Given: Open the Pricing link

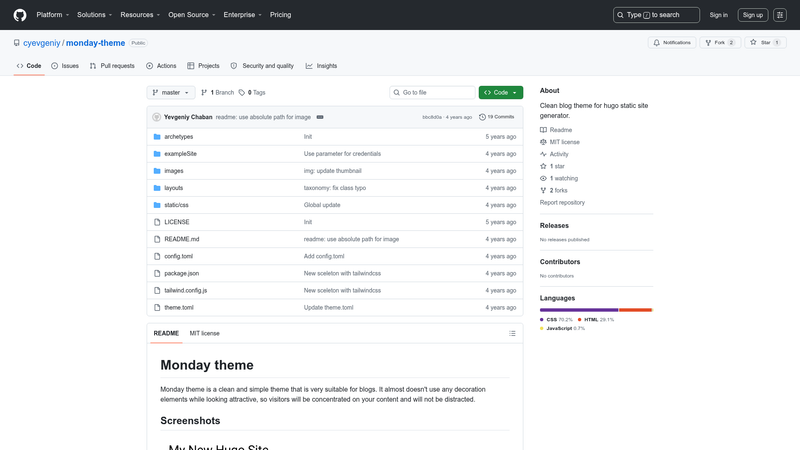Looking at the screenshot, I should tap(281, 15).
